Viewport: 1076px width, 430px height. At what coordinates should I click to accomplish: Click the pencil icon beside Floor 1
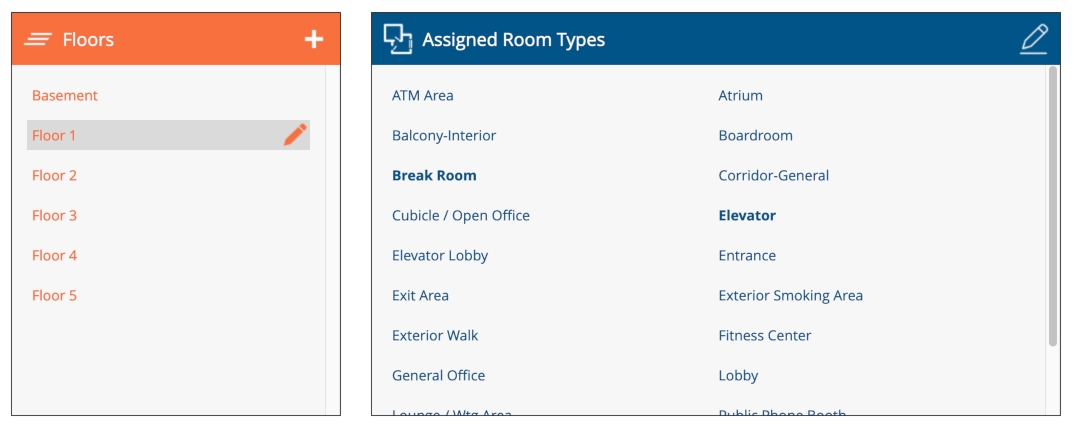(x=294, y=135)
